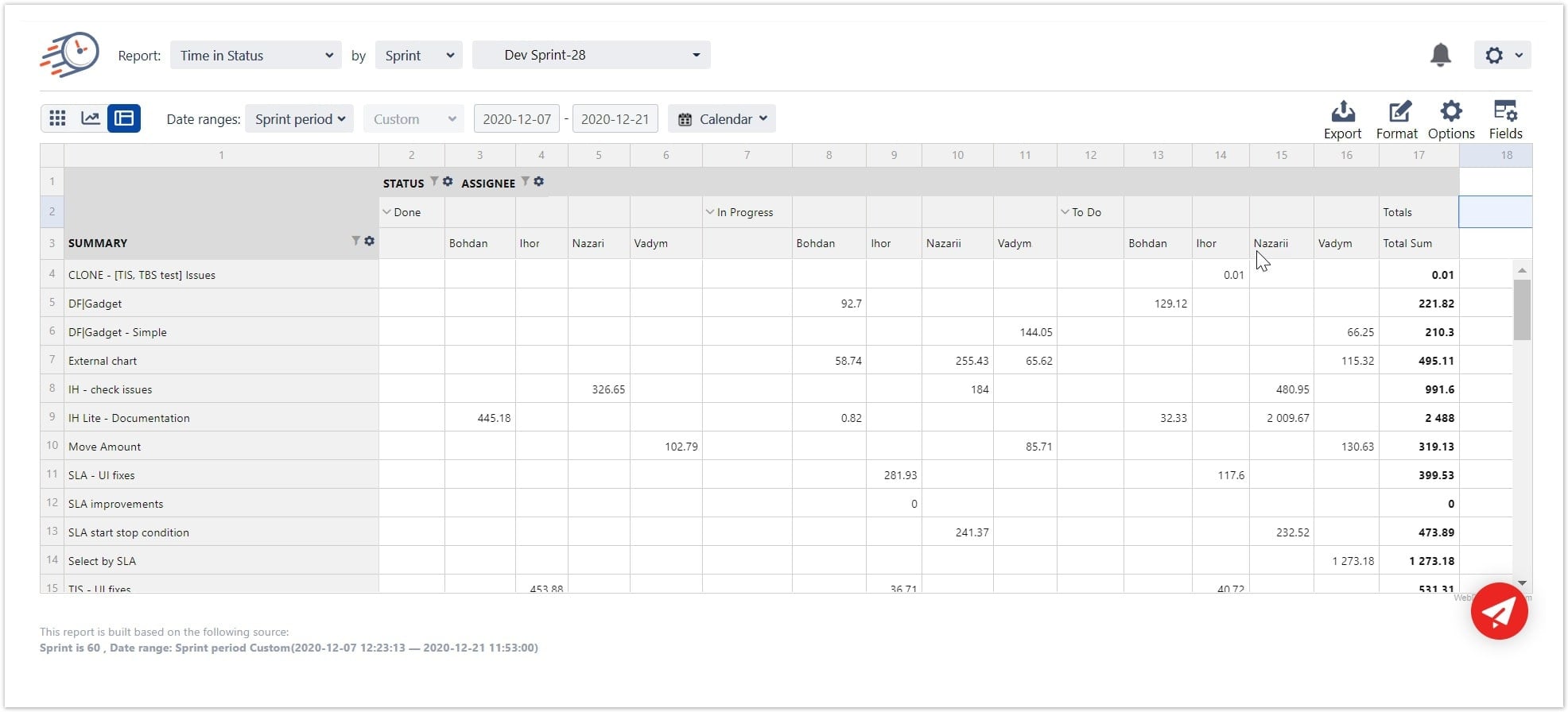The width and height of the screenshot is (1568, 712).
Task: Collapse the In Progress status group
Action: tap(710, 212)
